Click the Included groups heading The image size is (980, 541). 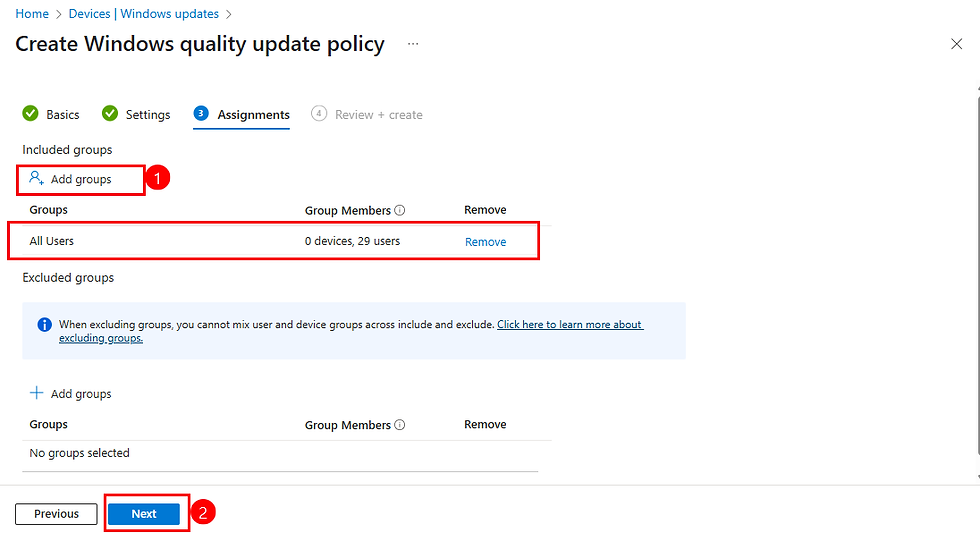point(68,150)
